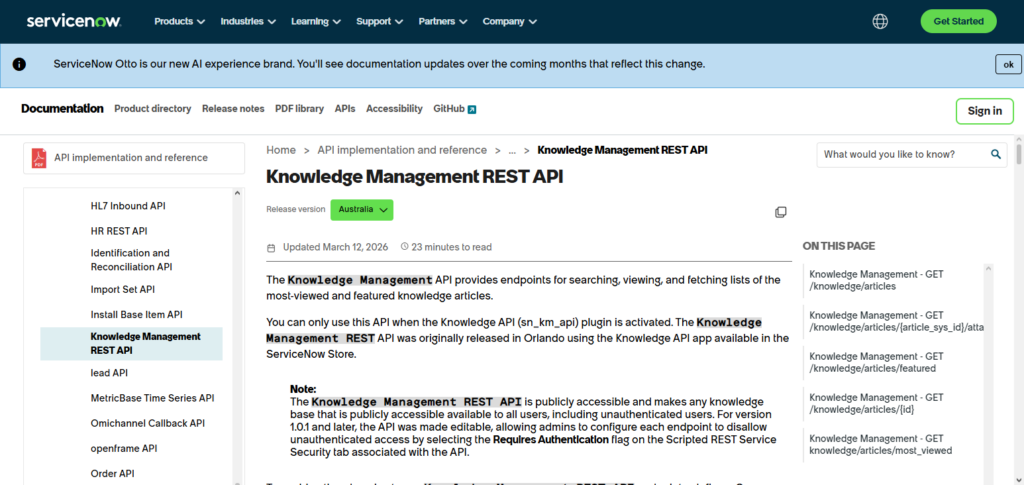This screenshot has width=1024, height=485.
Task: Click the bold 'Requires Authentication' text
Action: [551, 440]
